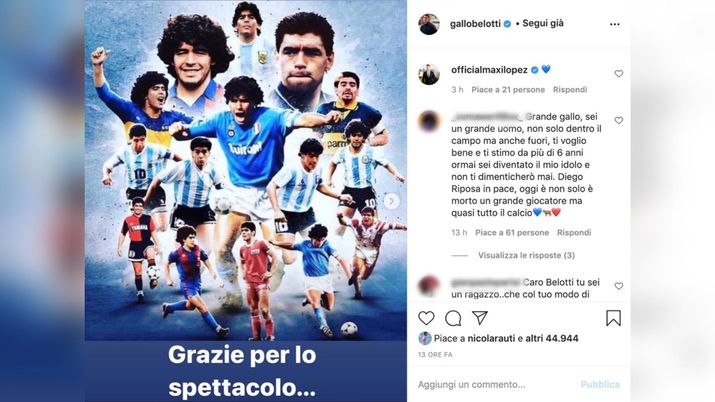Open the three-dot more options menu
Image resolution: width=715 pixels, height=402 pixels.
(x=615, y=24)
